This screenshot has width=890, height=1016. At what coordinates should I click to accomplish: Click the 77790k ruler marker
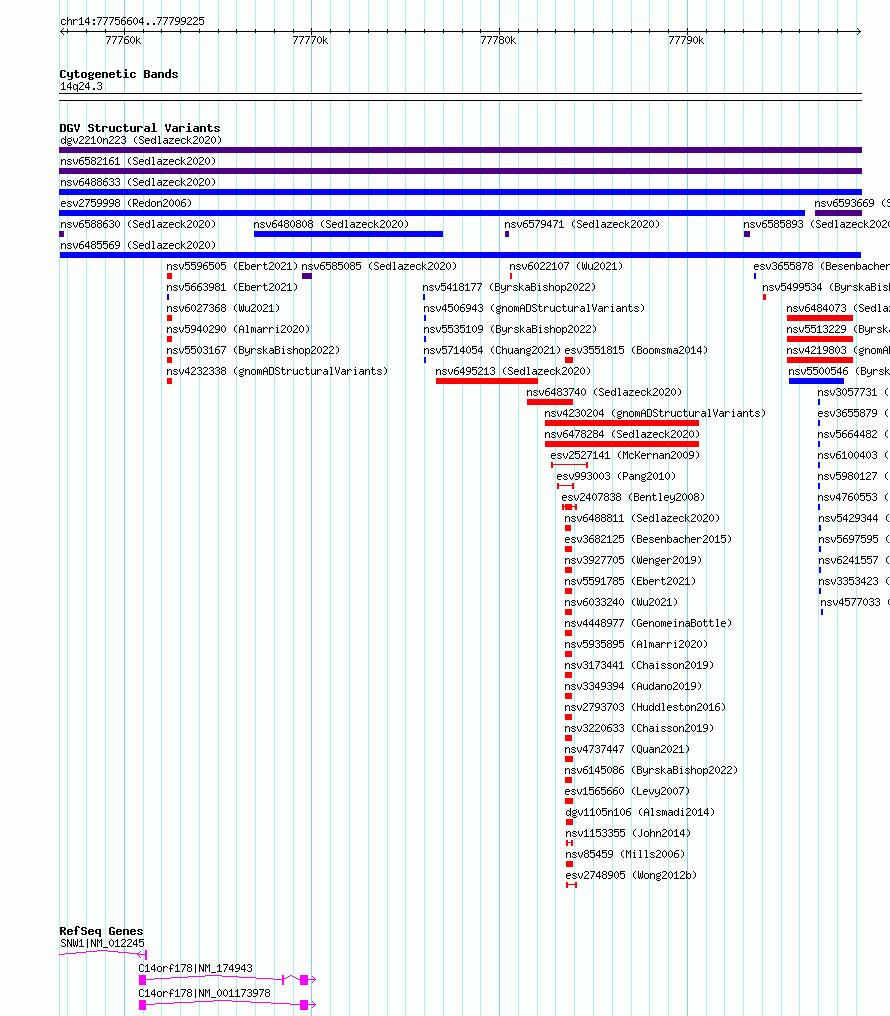click(x=685, y=40)
